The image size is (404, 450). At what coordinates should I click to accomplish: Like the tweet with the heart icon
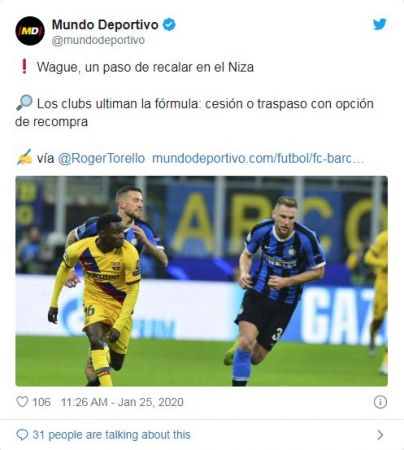point(22,402)
